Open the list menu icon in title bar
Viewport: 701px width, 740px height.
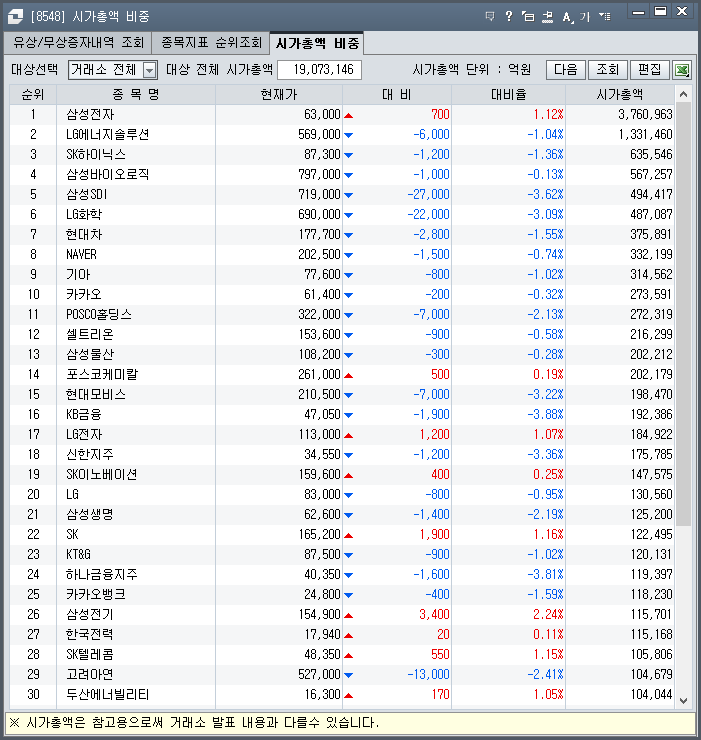(x=605, y=17)
